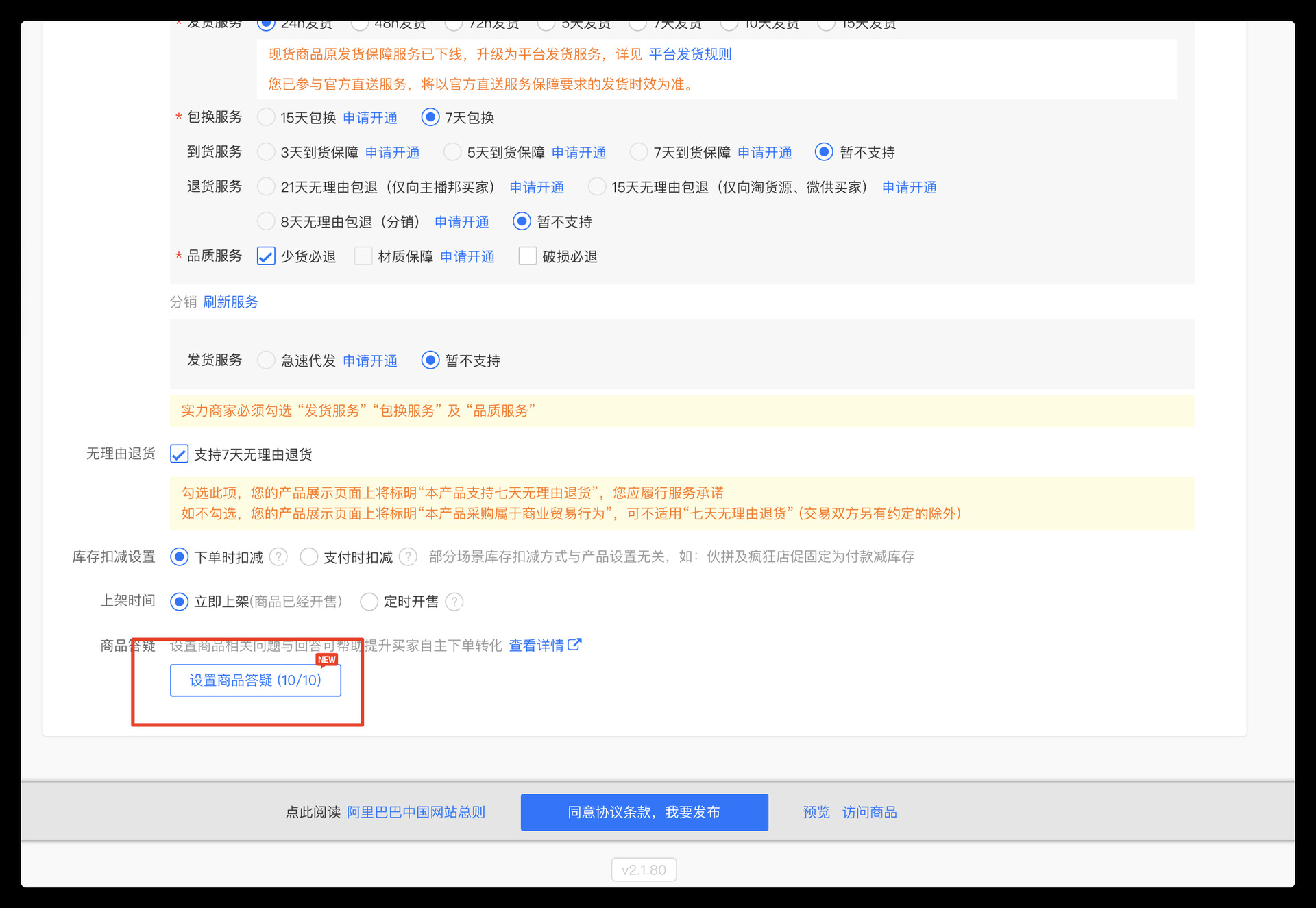Image resolution: width=1316 pixels, height=908 pixels.
Task: Select 急速代发 shipping radio button
Action: click(266, 360)
